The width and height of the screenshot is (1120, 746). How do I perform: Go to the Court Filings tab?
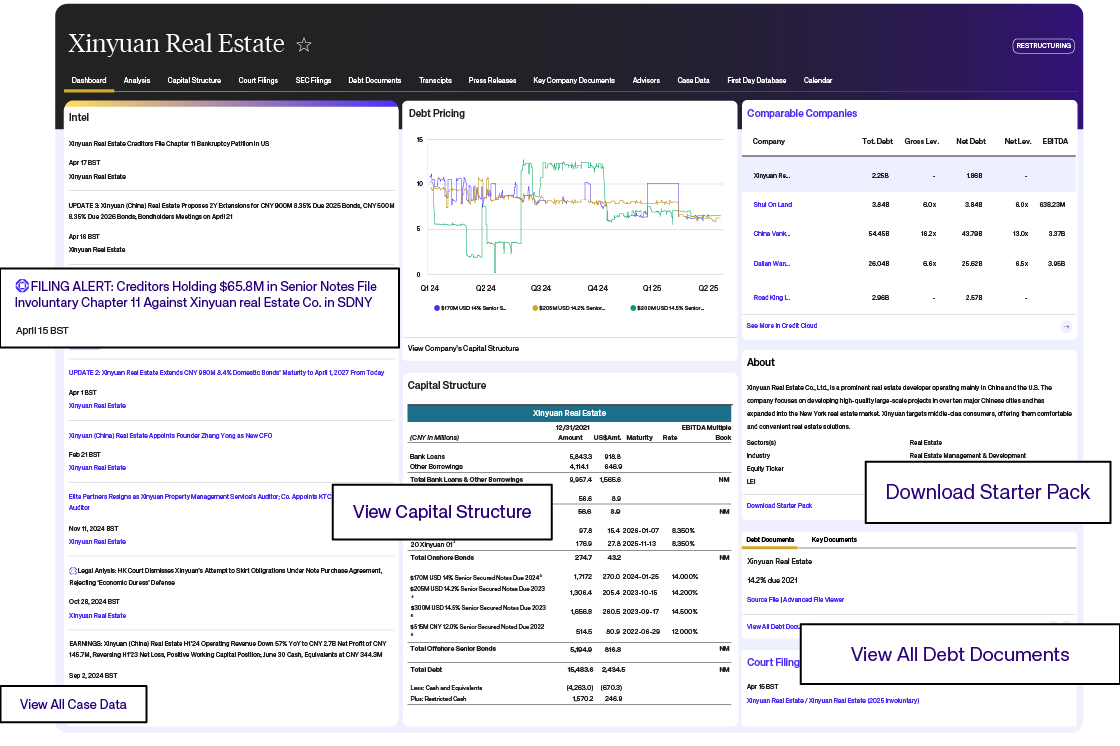[x=258, y=80]
